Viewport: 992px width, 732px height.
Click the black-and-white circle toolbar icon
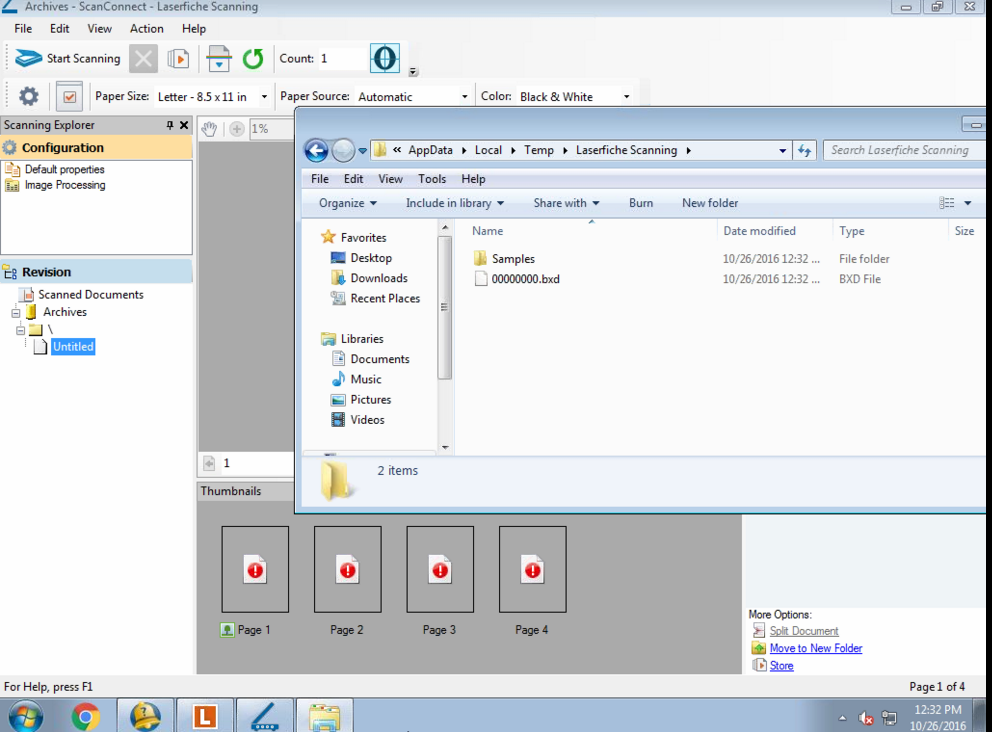(385, 59)
